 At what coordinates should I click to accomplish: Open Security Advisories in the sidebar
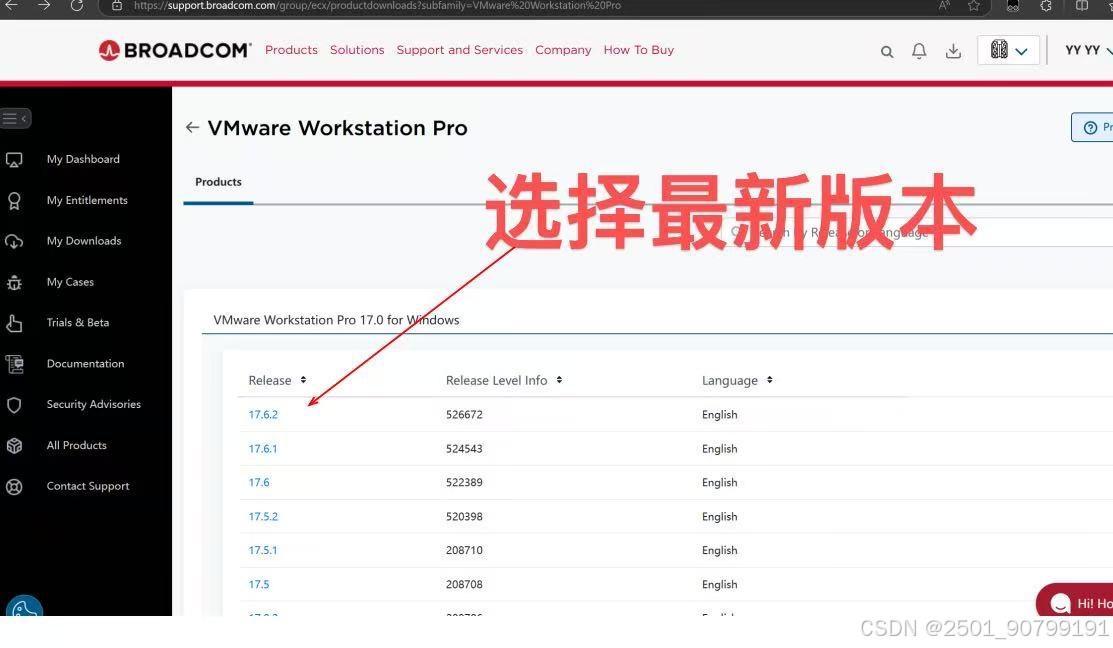coord(94,404)
